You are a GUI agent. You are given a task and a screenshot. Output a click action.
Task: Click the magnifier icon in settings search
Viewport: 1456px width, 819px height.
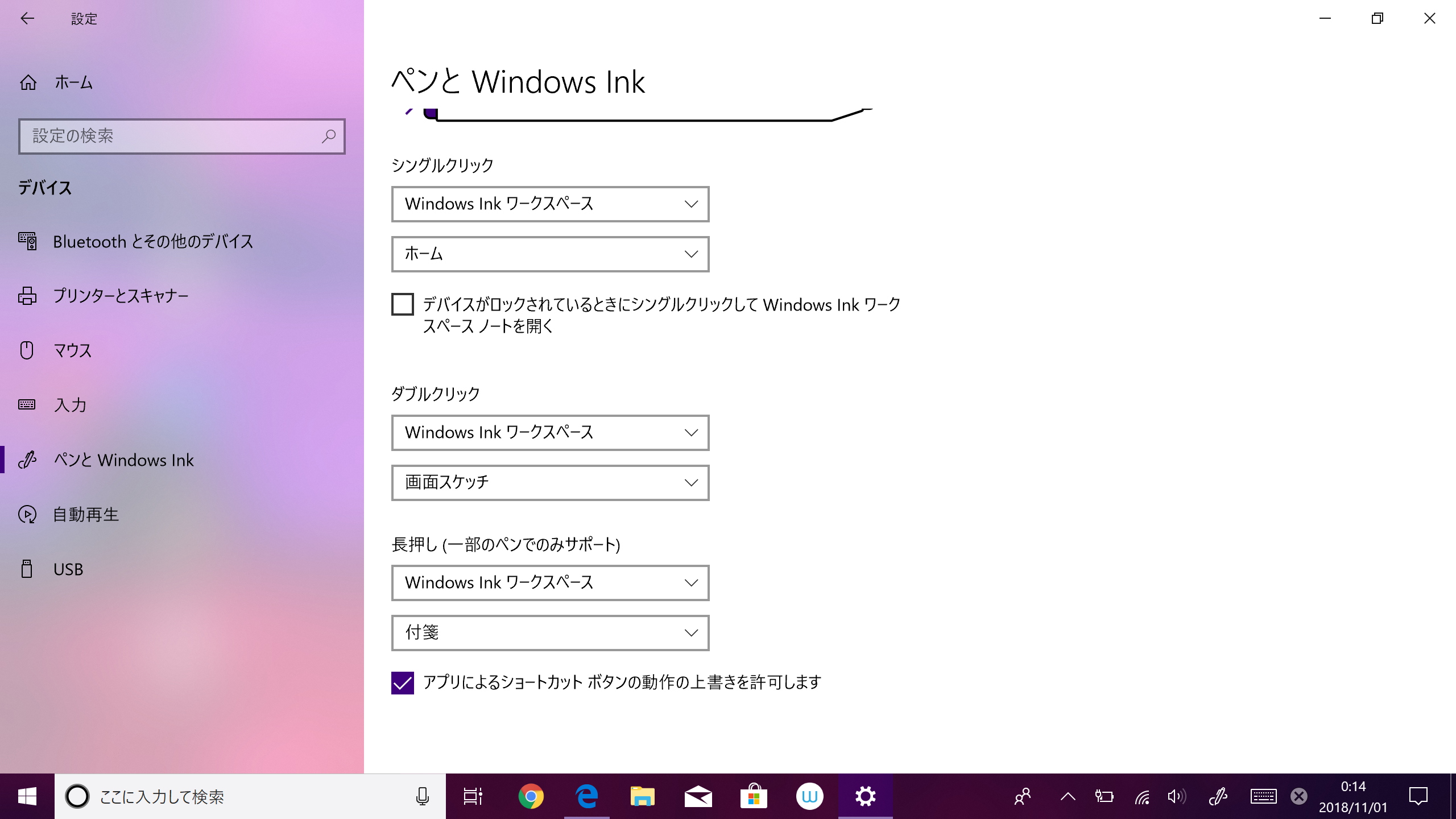pyautogui.click(x=328, y=136)
